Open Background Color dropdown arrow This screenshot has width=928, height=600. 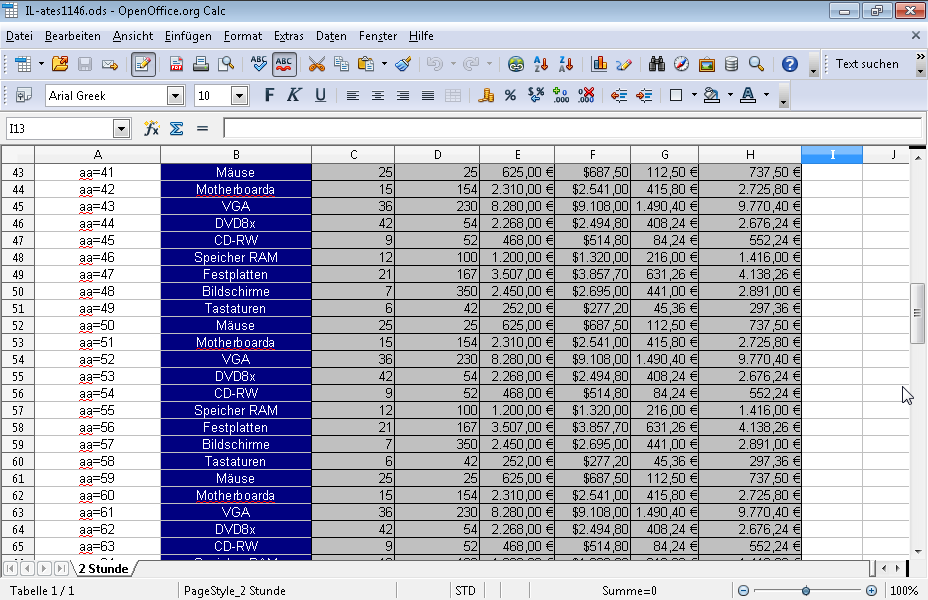730,95
